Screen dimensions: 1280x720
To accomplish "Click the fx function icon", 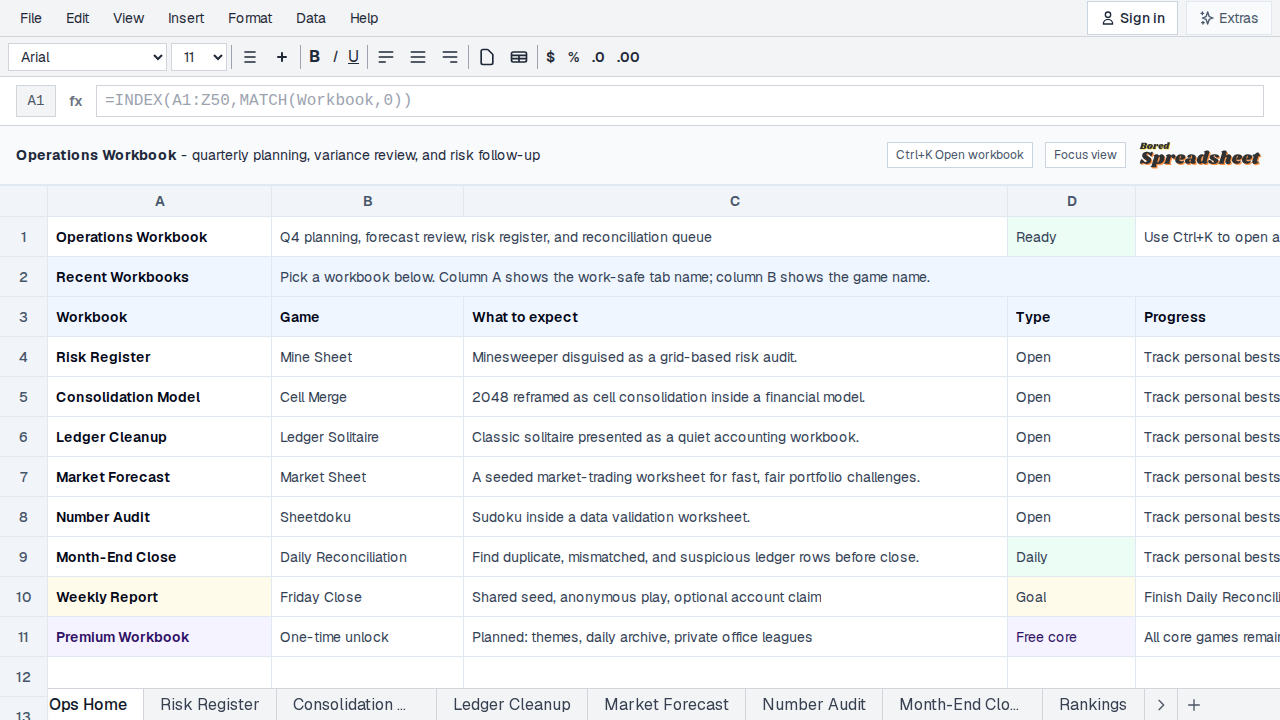I will pyautogui.click(x=76, y=101).
